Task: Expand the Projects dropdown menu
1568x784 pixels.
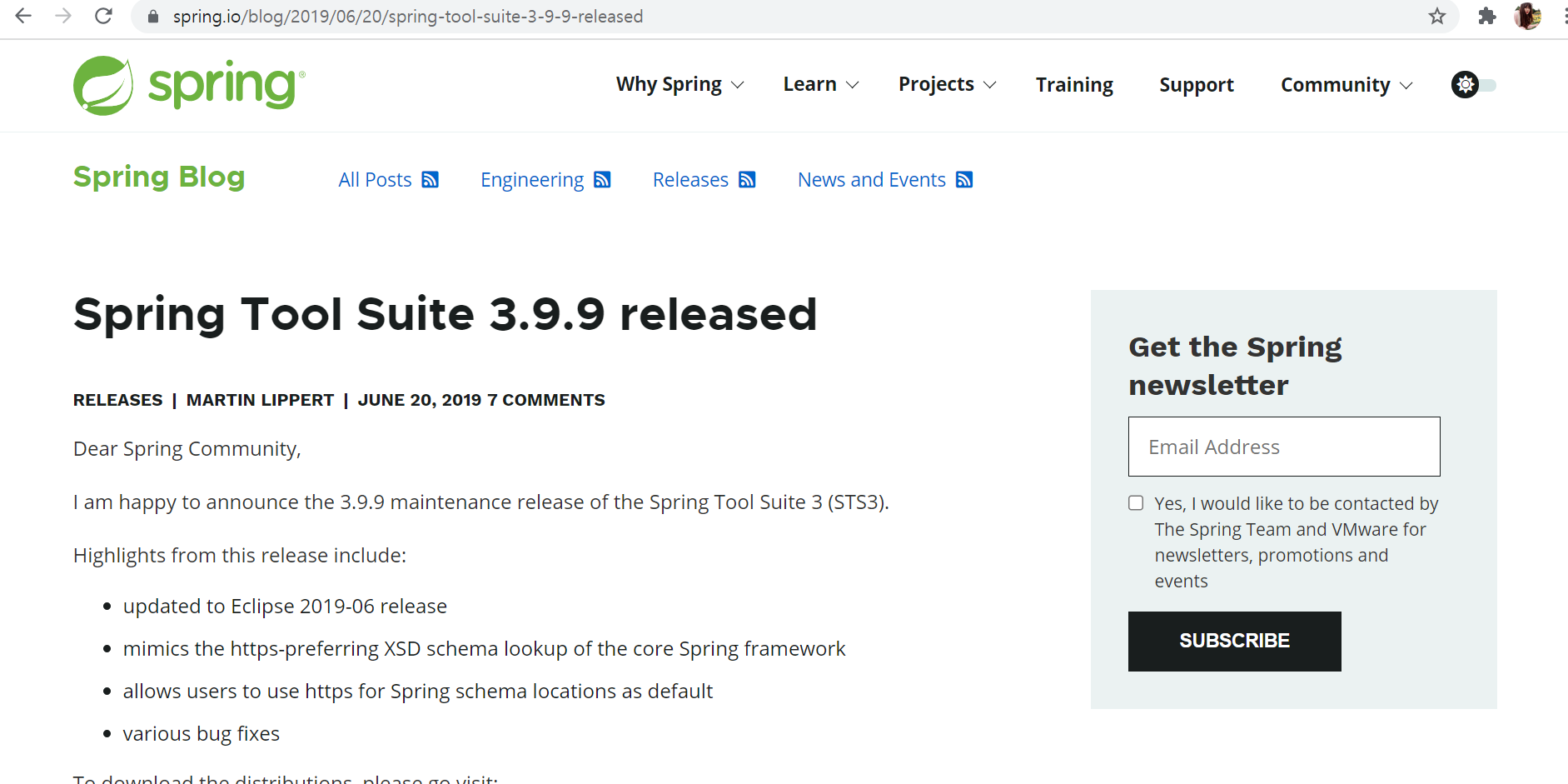Action: (948, 85)
